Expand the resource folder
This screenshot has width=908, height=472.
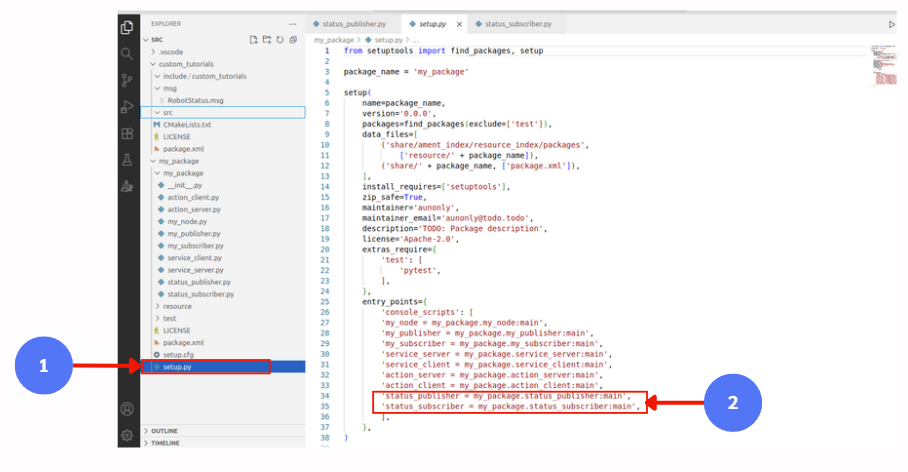coord(177,306)
